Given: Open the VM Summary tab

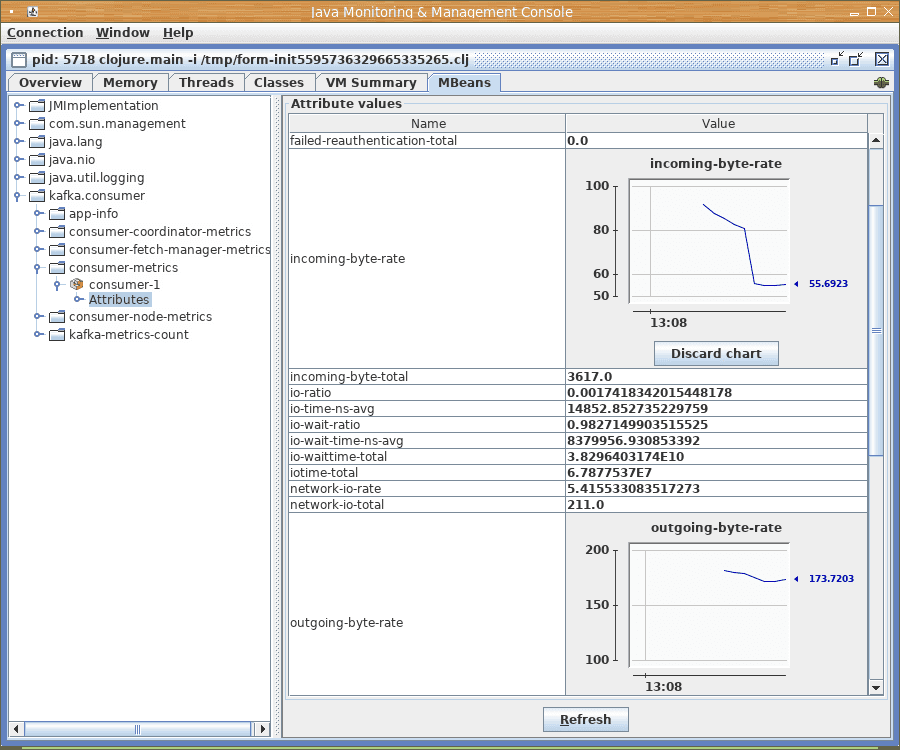Looking at the screenshot, I should click(370, 83).
